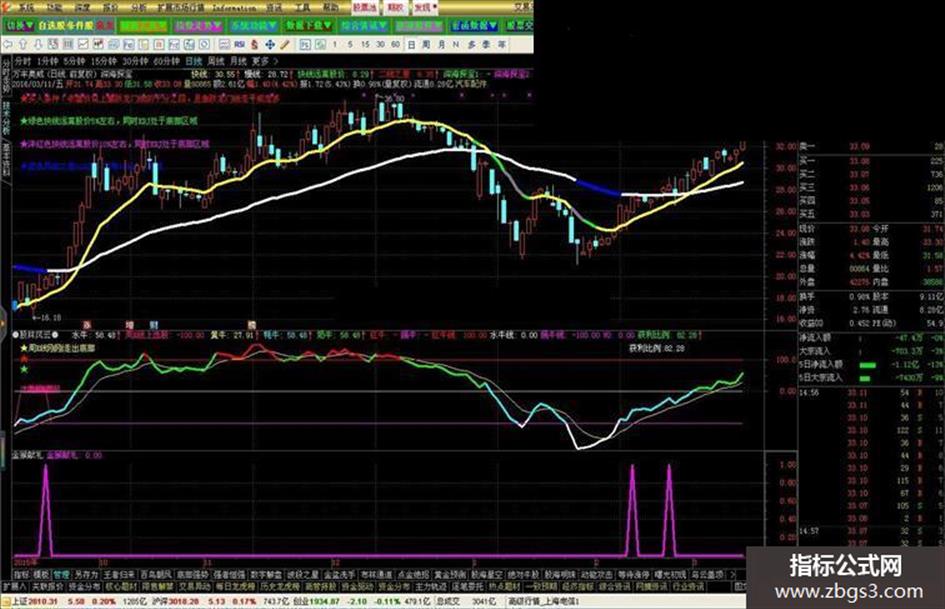Viewport: 945px width, 609px height.
Task: Click the candlestick chart toolbar icon
Action: [98, 44]
